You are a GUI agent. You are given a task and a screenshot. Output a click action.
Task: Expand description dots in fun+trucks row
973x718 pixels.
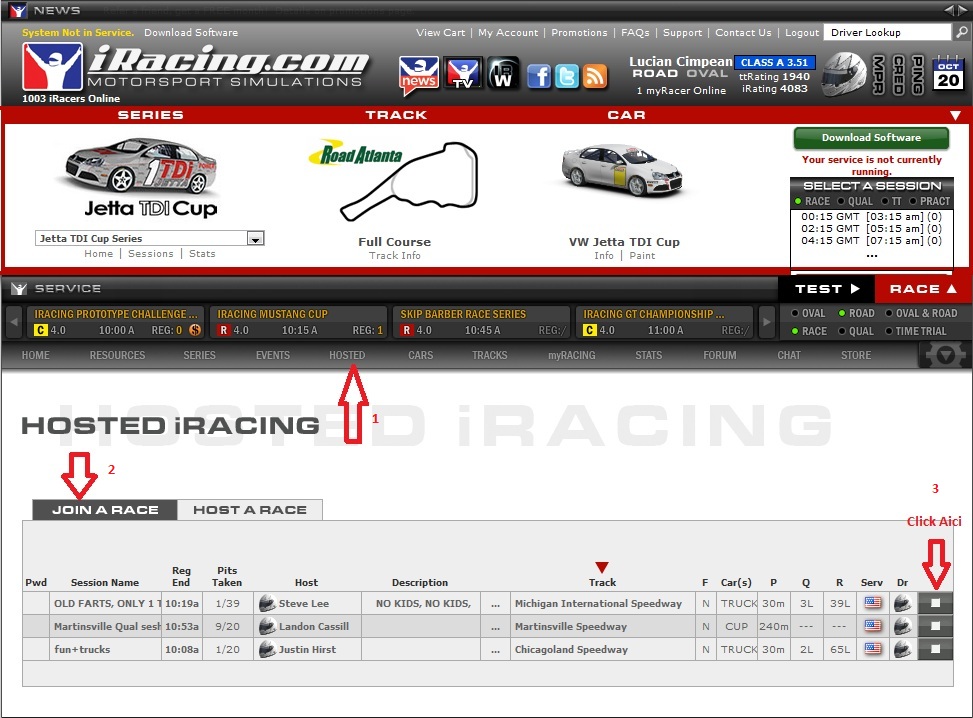495,650
